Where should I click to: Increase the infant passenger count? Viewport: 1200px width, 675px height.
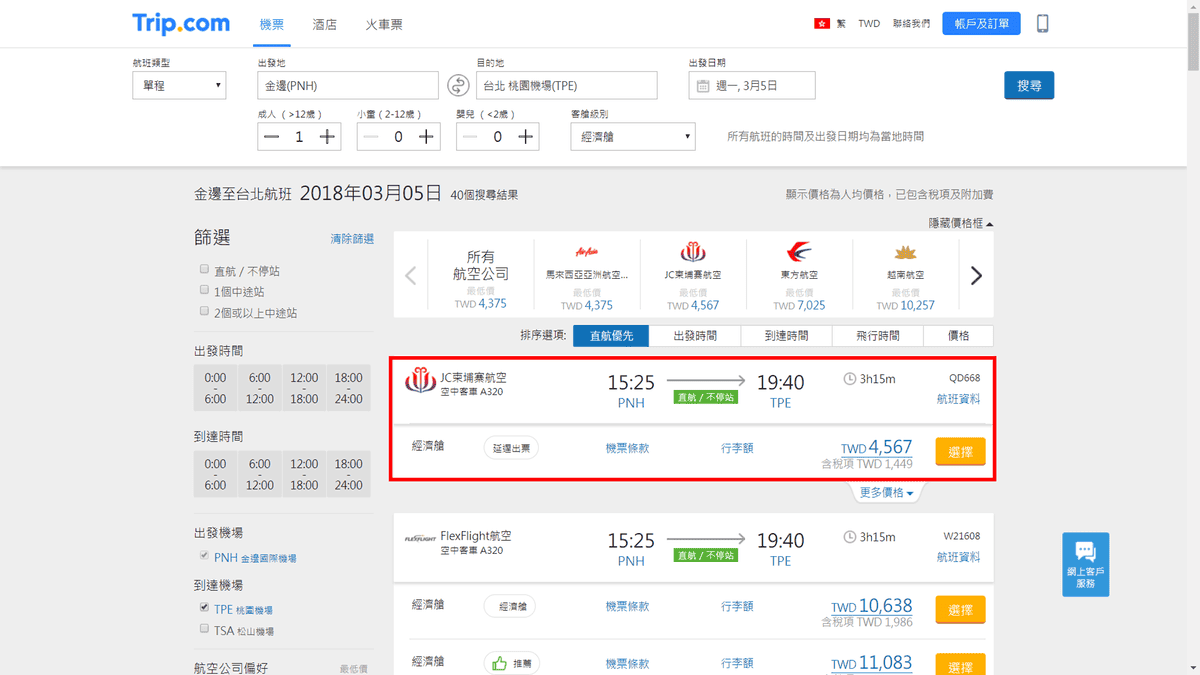point(525,137)
